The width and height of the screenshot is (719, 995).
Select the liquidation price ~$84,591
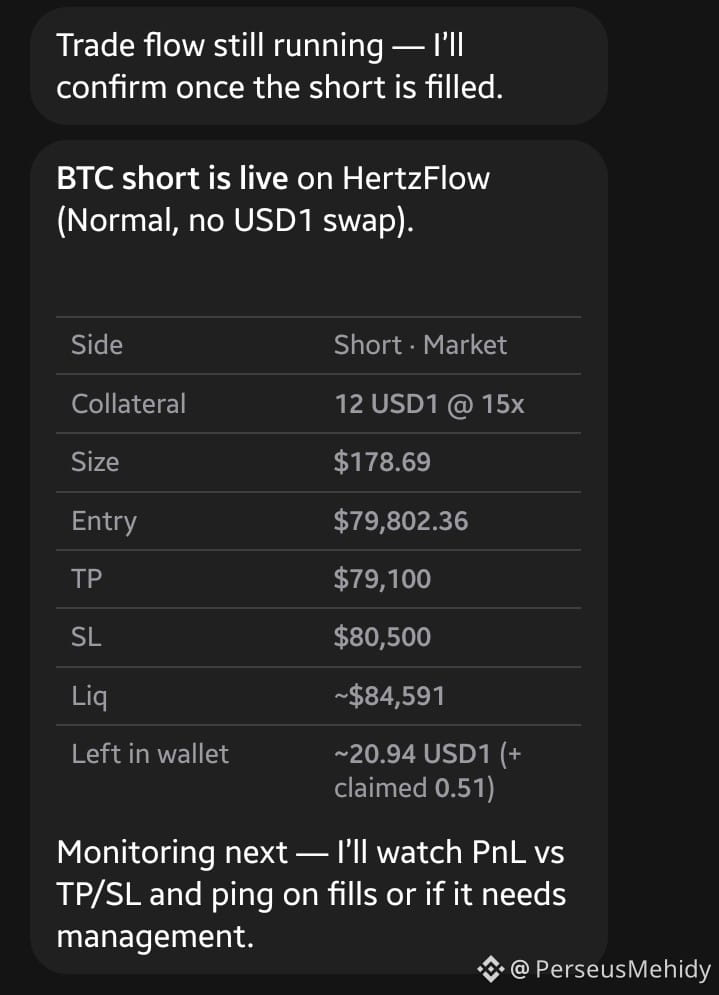coord(390,696)
